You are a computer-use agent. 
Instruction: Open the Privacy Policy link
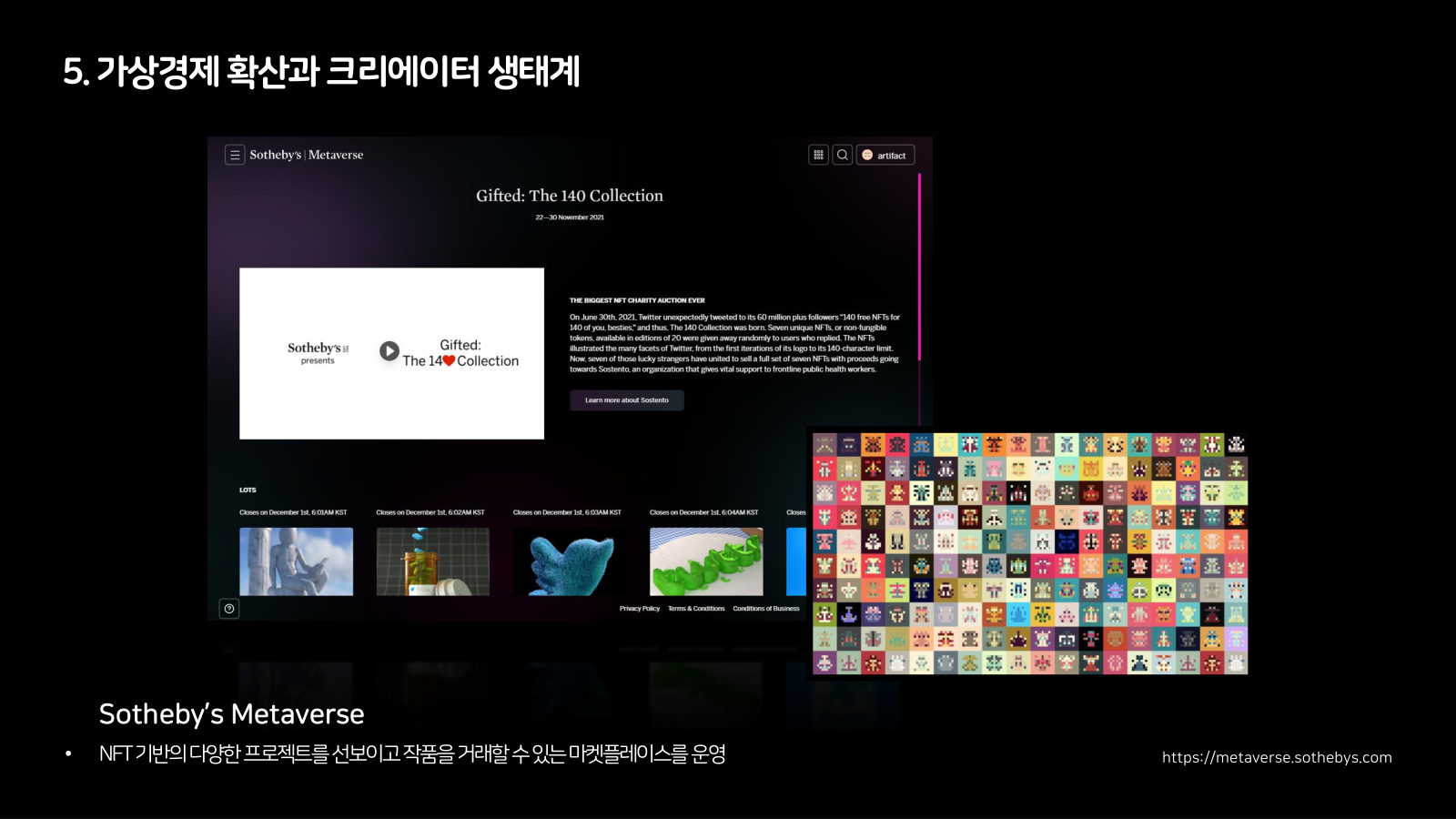640,609
